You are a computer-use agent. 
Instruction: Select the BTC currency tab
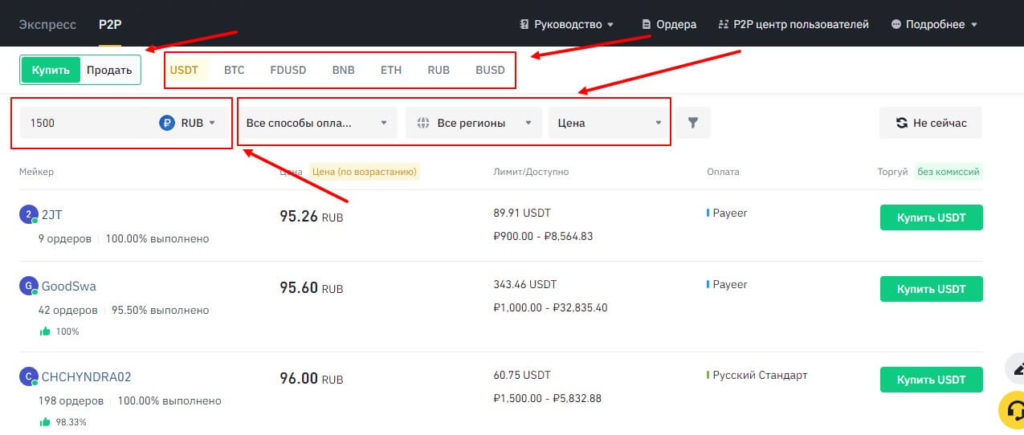[234, 70]
